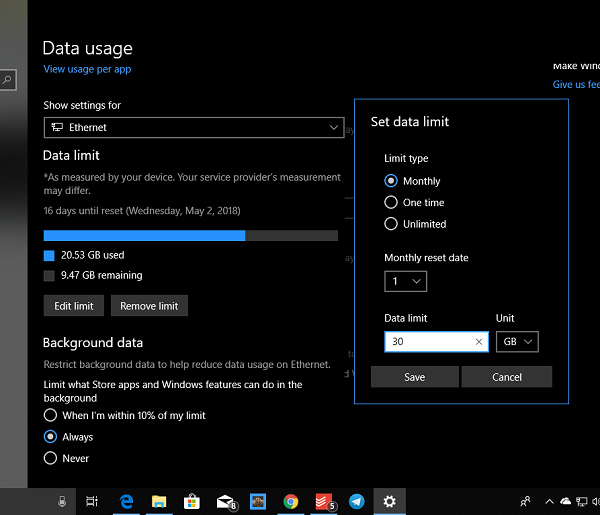Open Telegram from the taskbar
Screen dimensions: 600x515
pyautogui.click(x=356, y=501)
